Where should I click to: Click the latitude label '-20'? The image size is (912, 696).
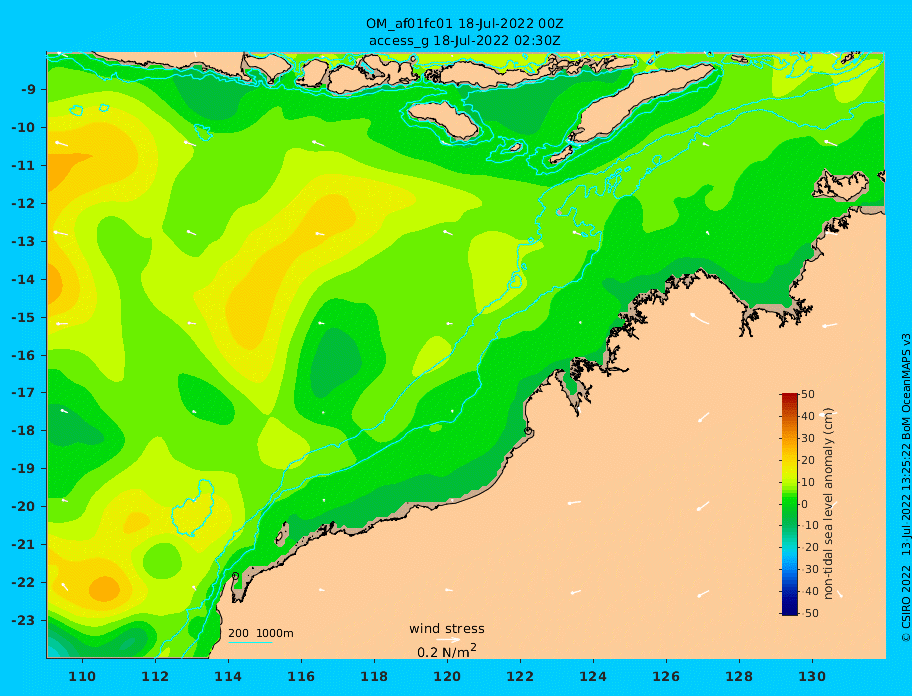pyautogui.click(x=25, y=506)
